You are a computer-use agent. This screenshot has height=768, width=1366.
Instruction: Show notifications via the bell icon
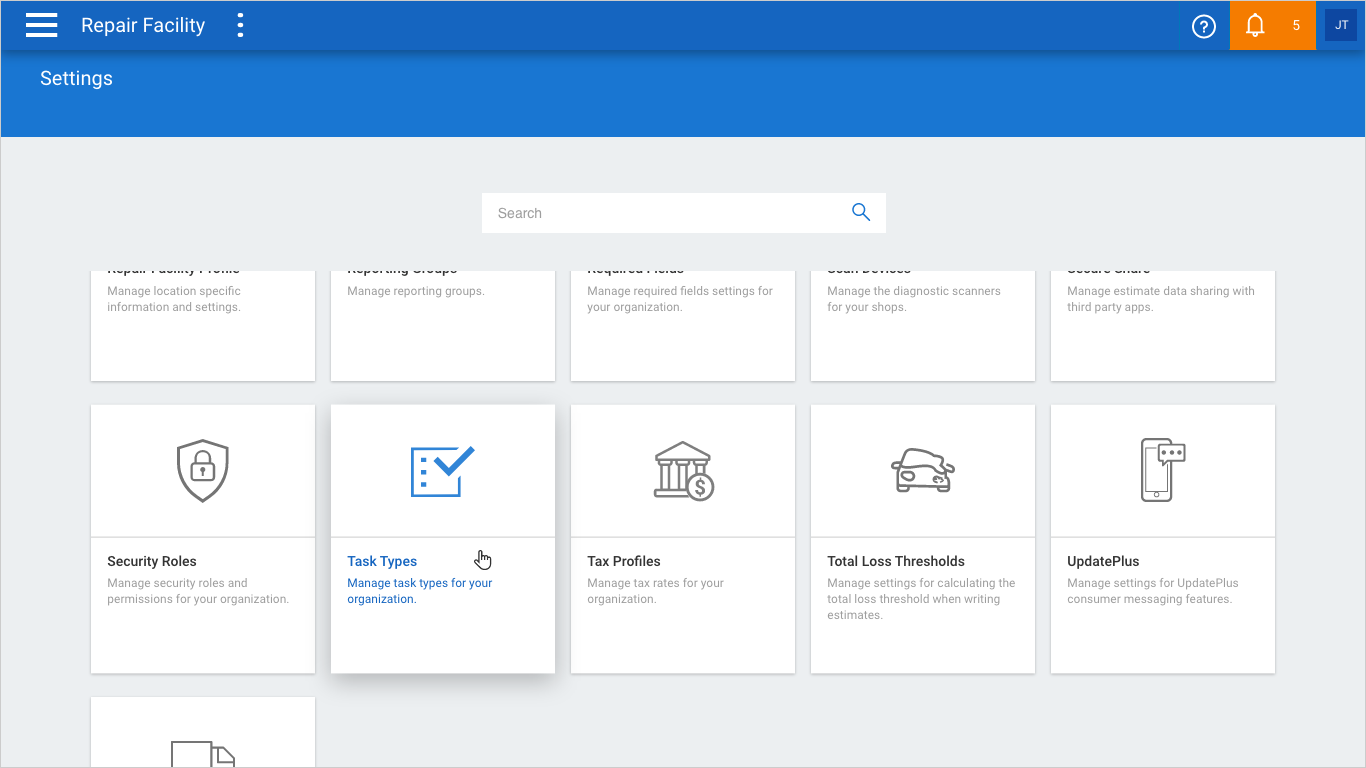1255,26
